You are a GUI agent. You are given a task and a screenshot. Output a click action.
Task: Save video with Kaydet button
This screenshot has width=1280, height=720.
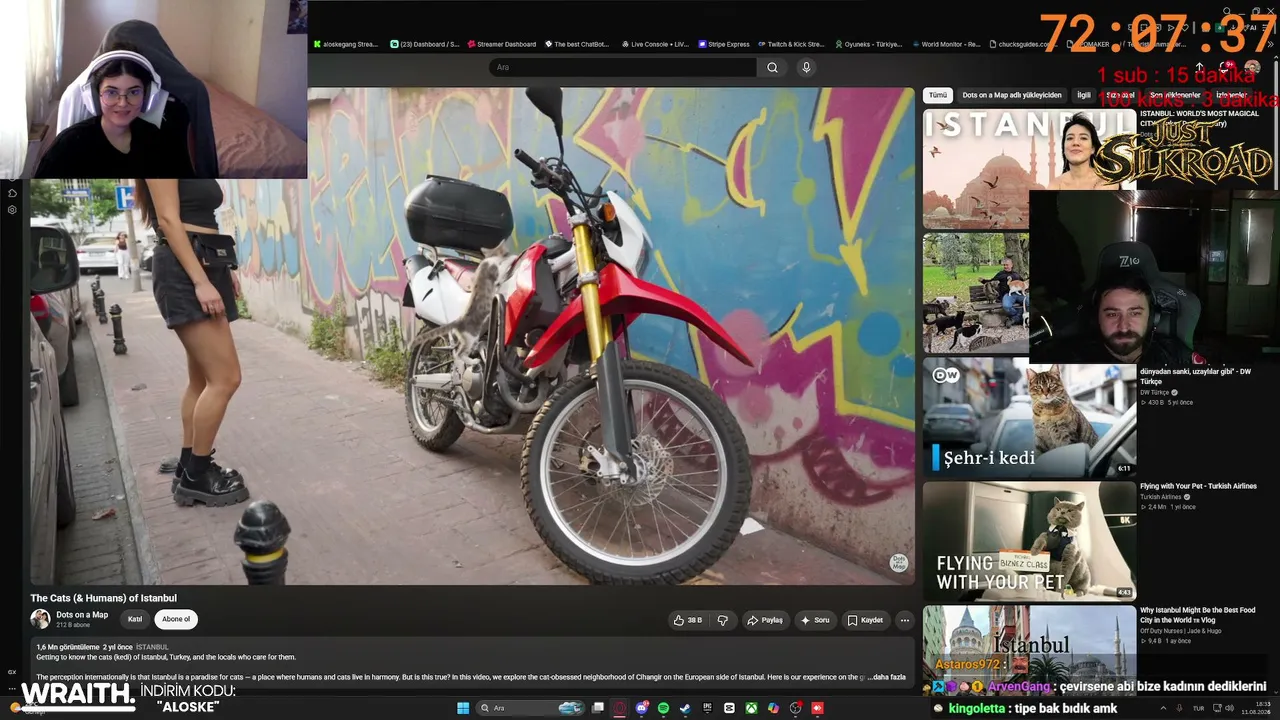click(865, 620)
